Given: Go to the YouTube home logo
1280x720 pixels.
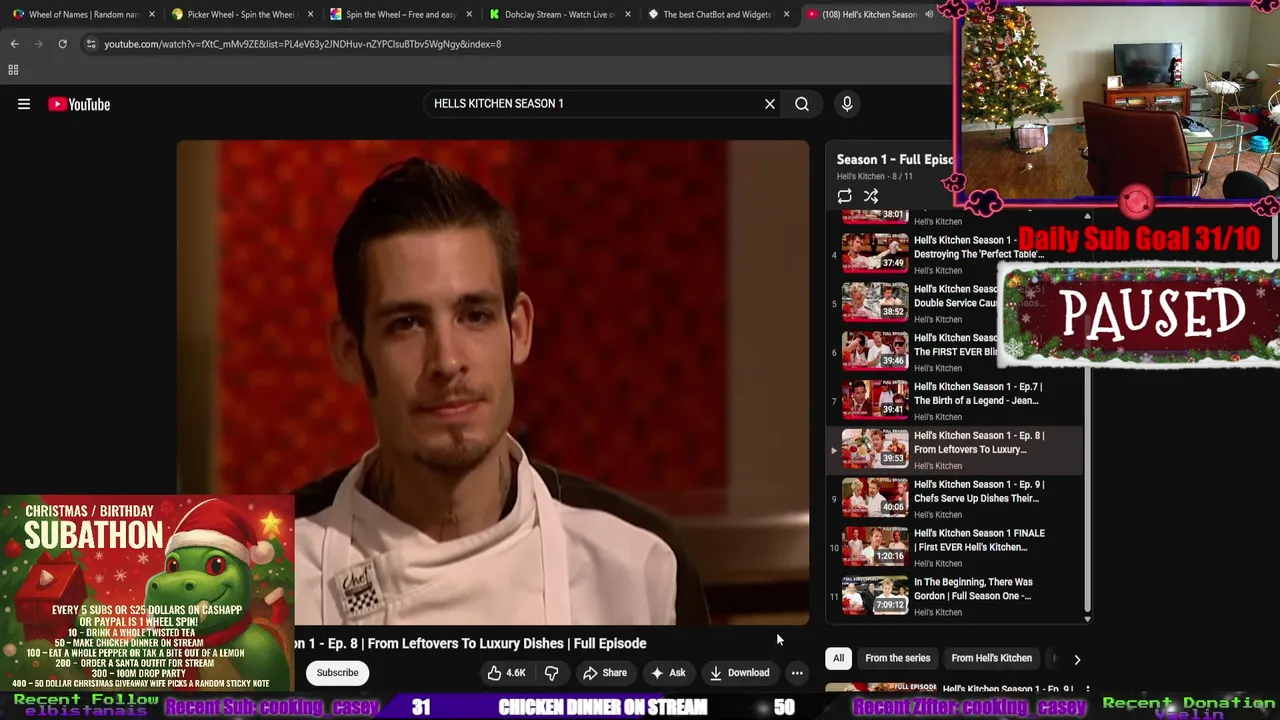Looking at the screenshot, I should (79, 104).
